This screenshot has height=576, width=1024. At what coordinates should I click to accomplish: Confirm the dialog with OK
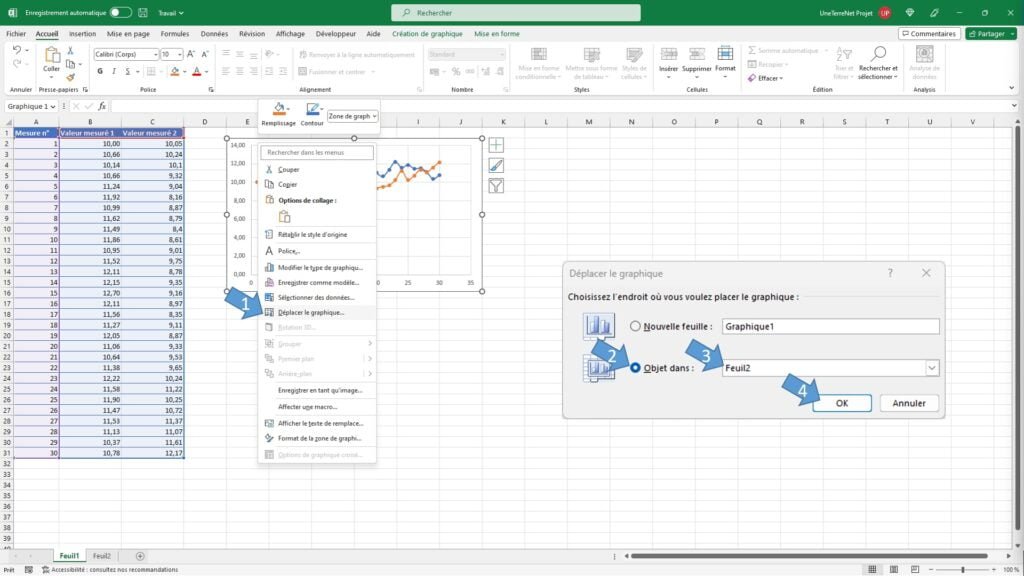[x=841, y=403]
